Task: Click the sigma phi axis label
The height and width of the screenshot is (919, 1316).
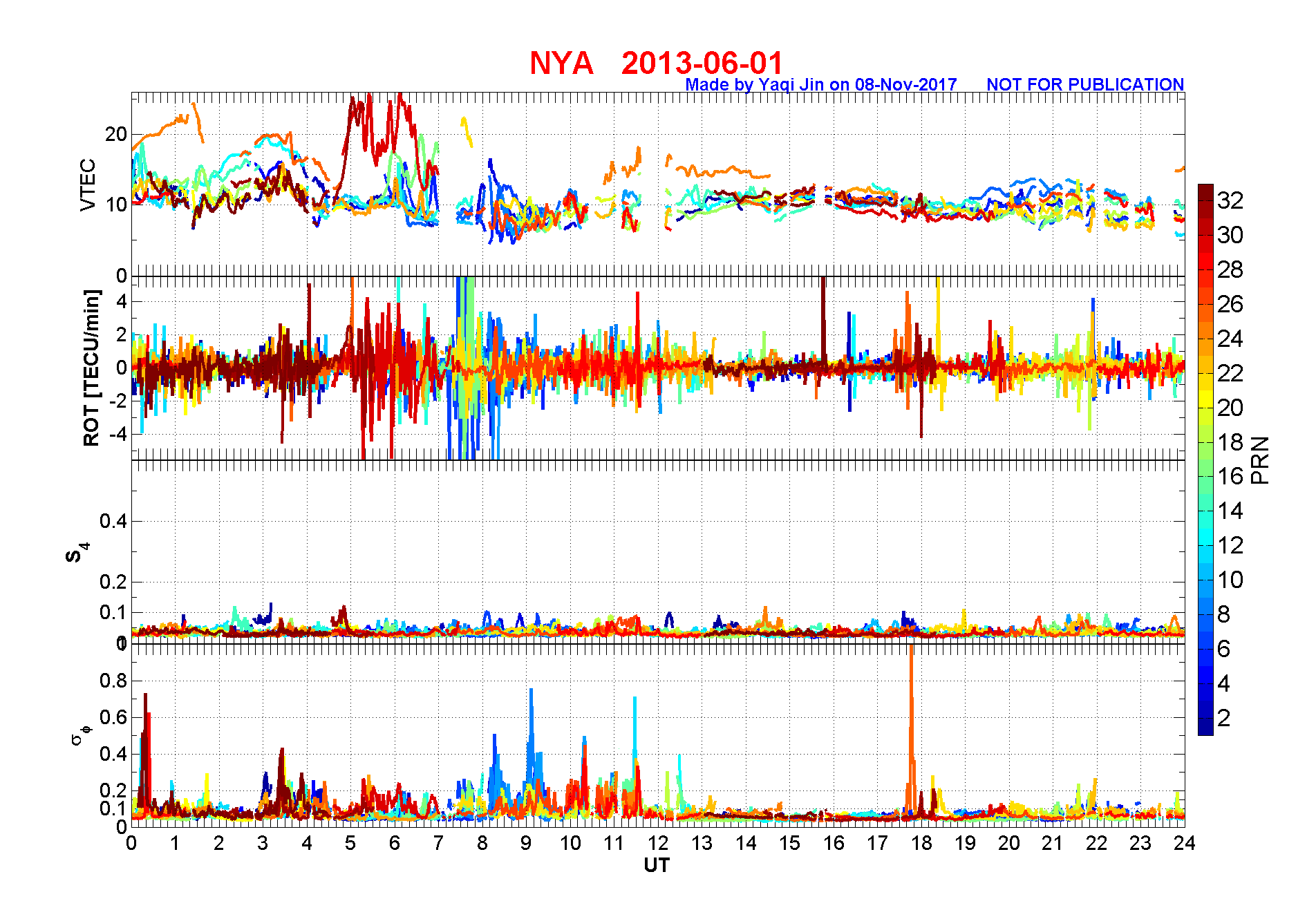Action: click(x=80, y=735)
